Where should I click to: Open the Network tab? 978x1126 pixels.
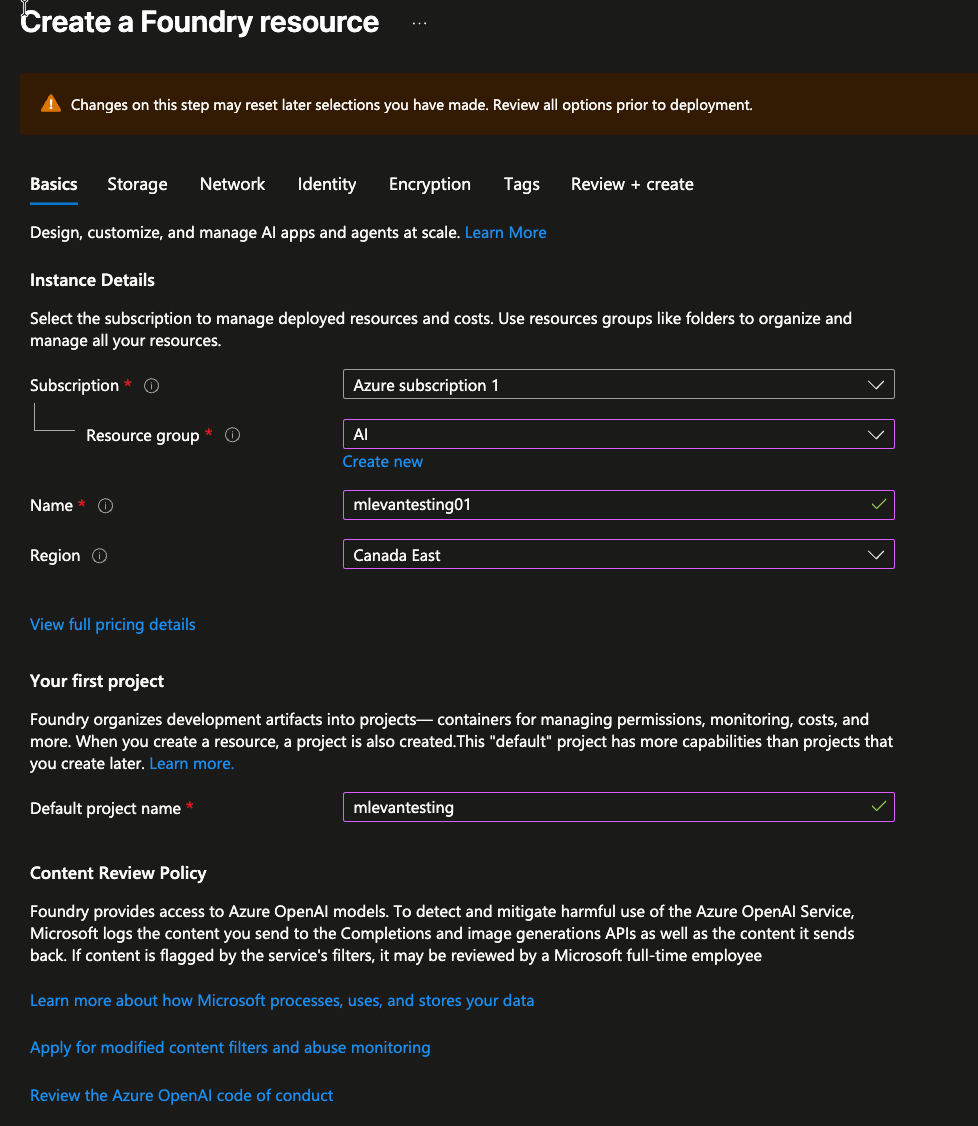[x=232, y=184]
